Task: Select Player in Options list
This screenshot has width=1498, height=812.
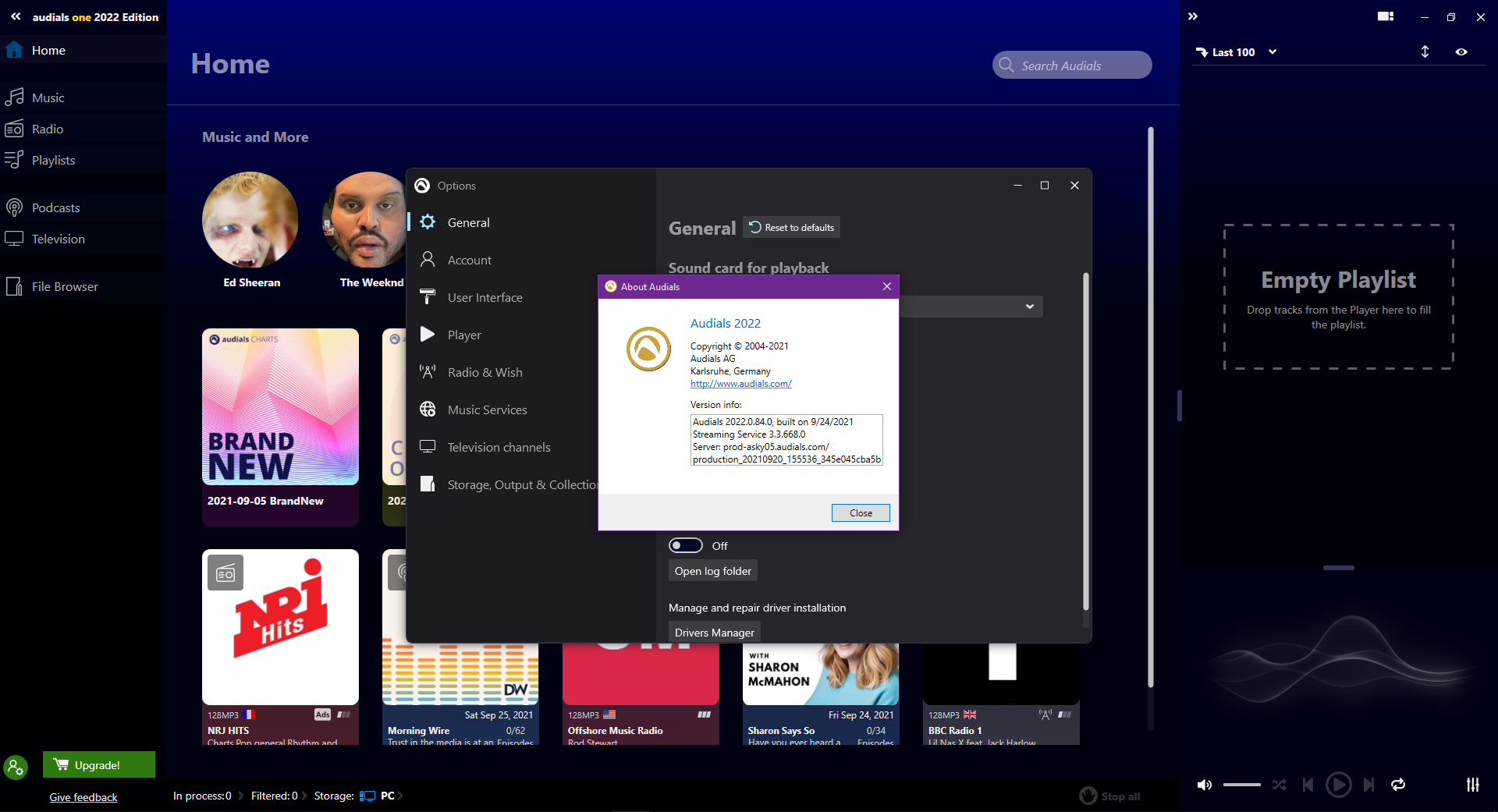Action: pos(464,335)
